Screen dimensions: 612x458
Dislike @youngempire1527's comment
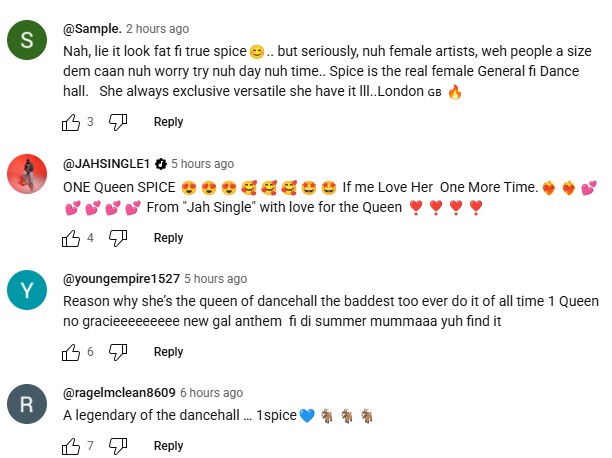point(118,352)
